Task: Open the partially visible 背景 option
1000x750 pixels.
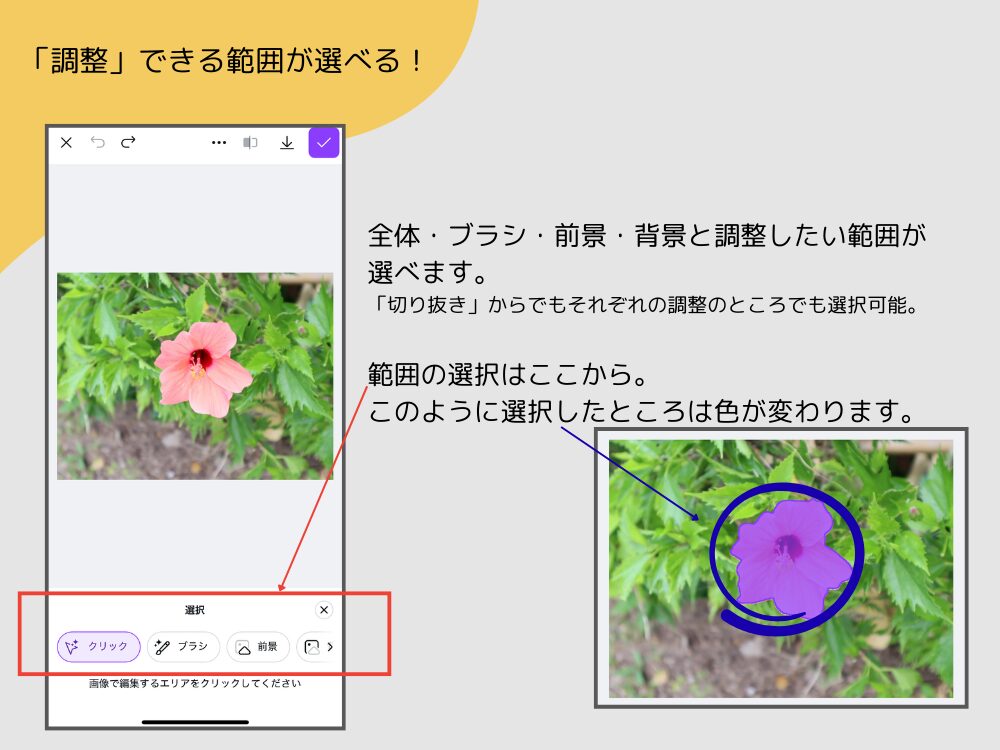Action: pyautogui.click(x=312, y=646)
